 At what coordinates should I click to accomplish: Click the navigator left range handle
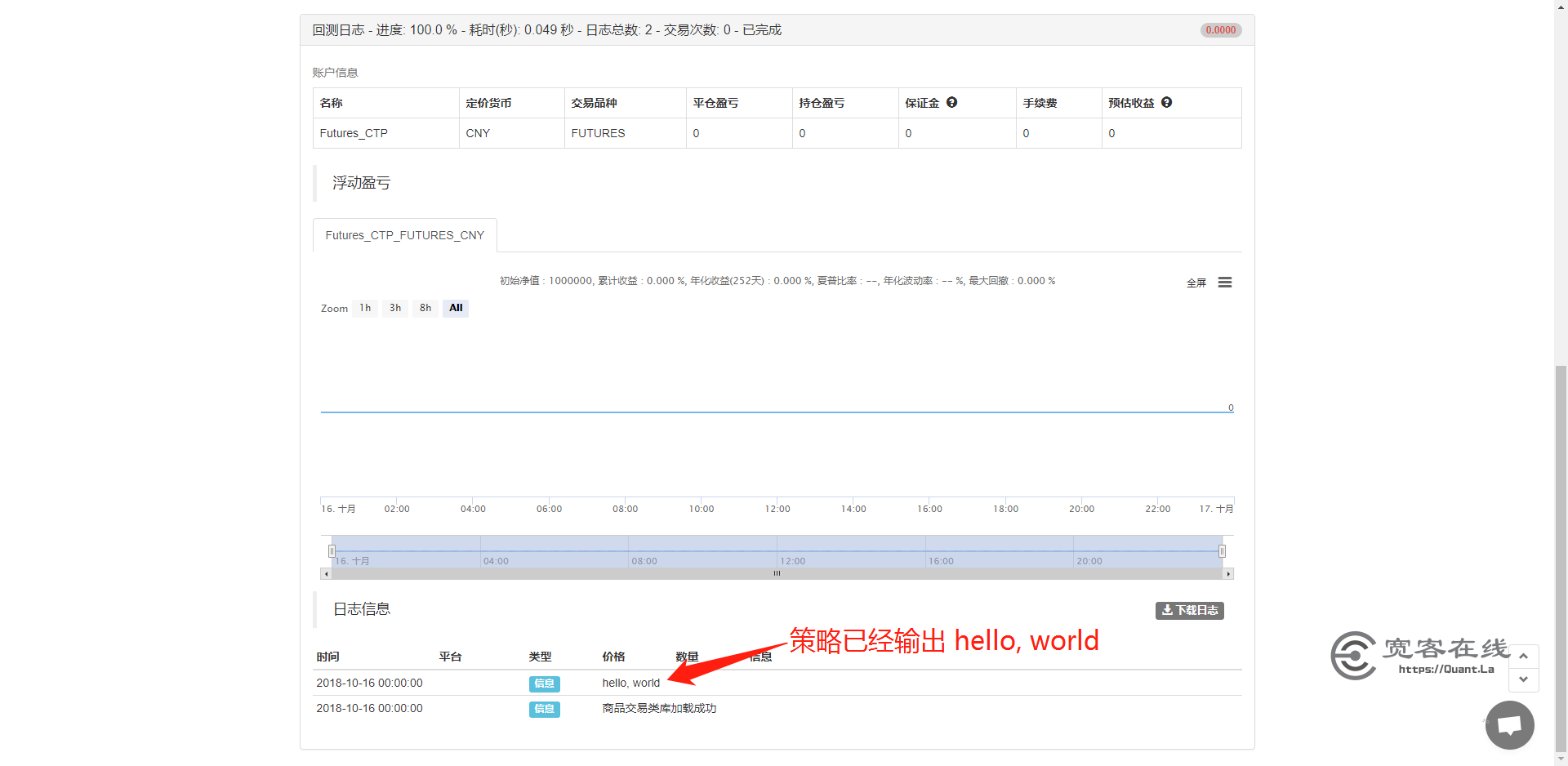(x=332, y=551)
